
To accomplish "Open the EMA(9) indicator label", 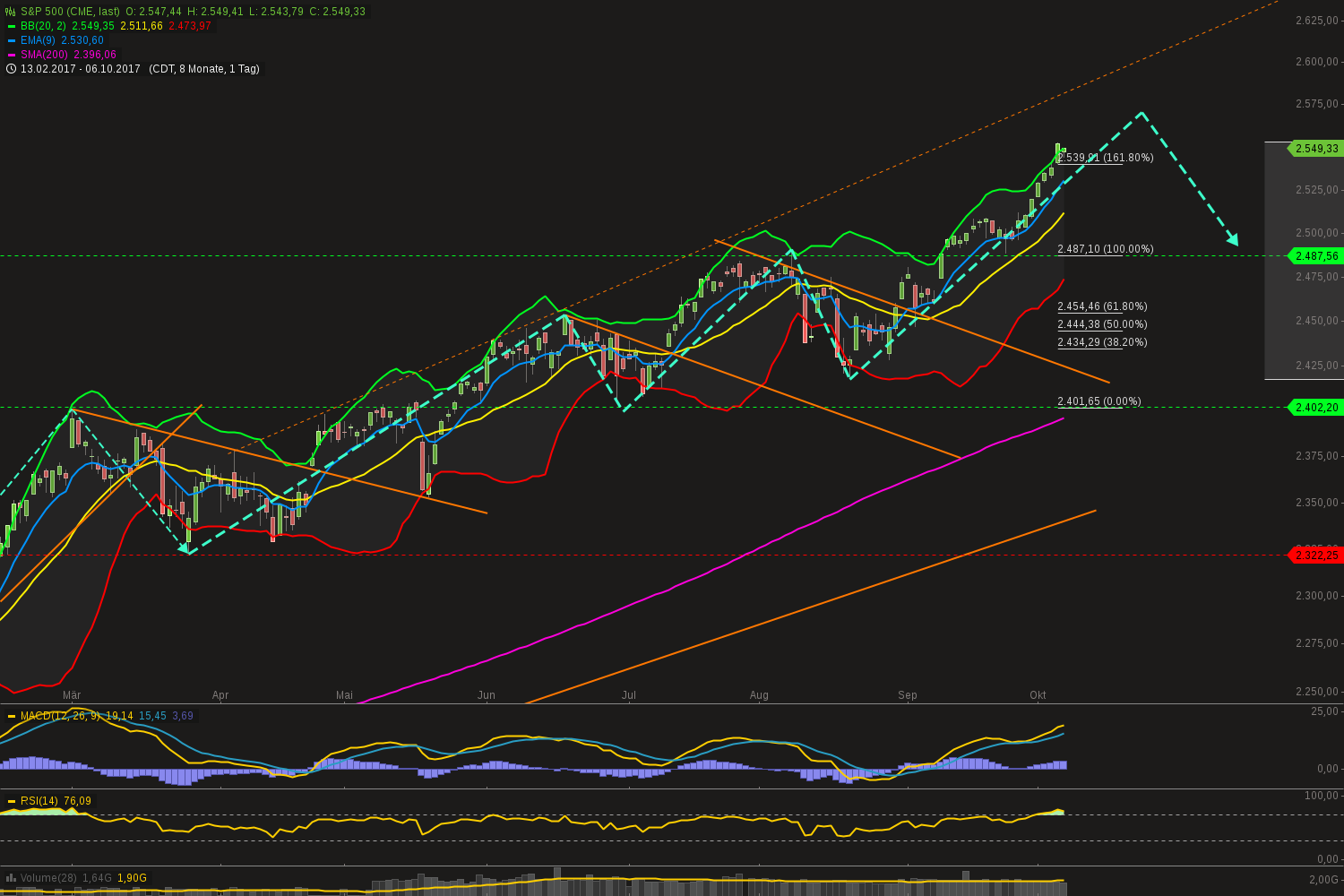I will [39, 40].
